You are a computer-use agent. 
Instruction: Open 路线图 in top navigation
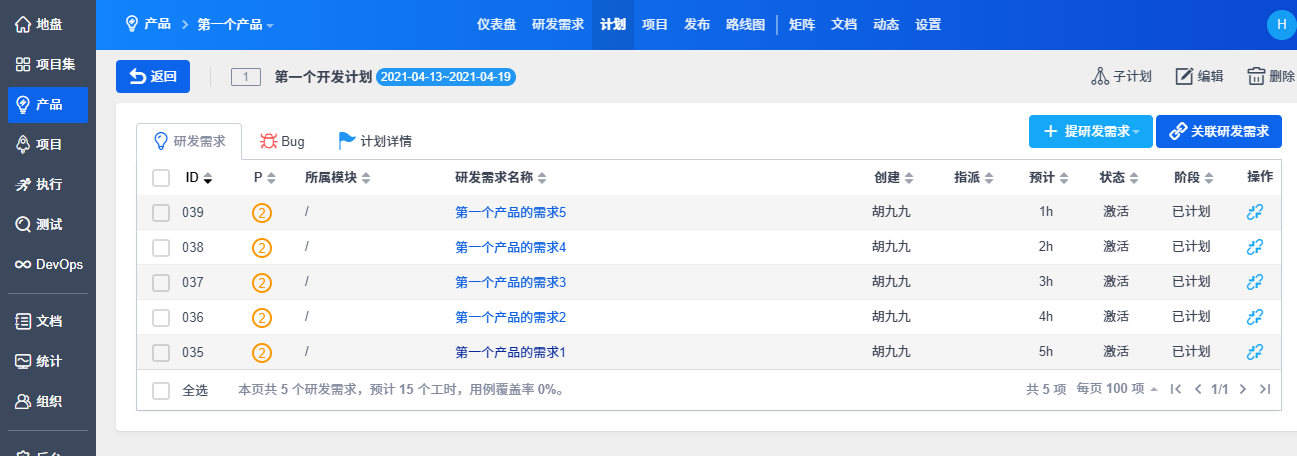pos(745,25)
